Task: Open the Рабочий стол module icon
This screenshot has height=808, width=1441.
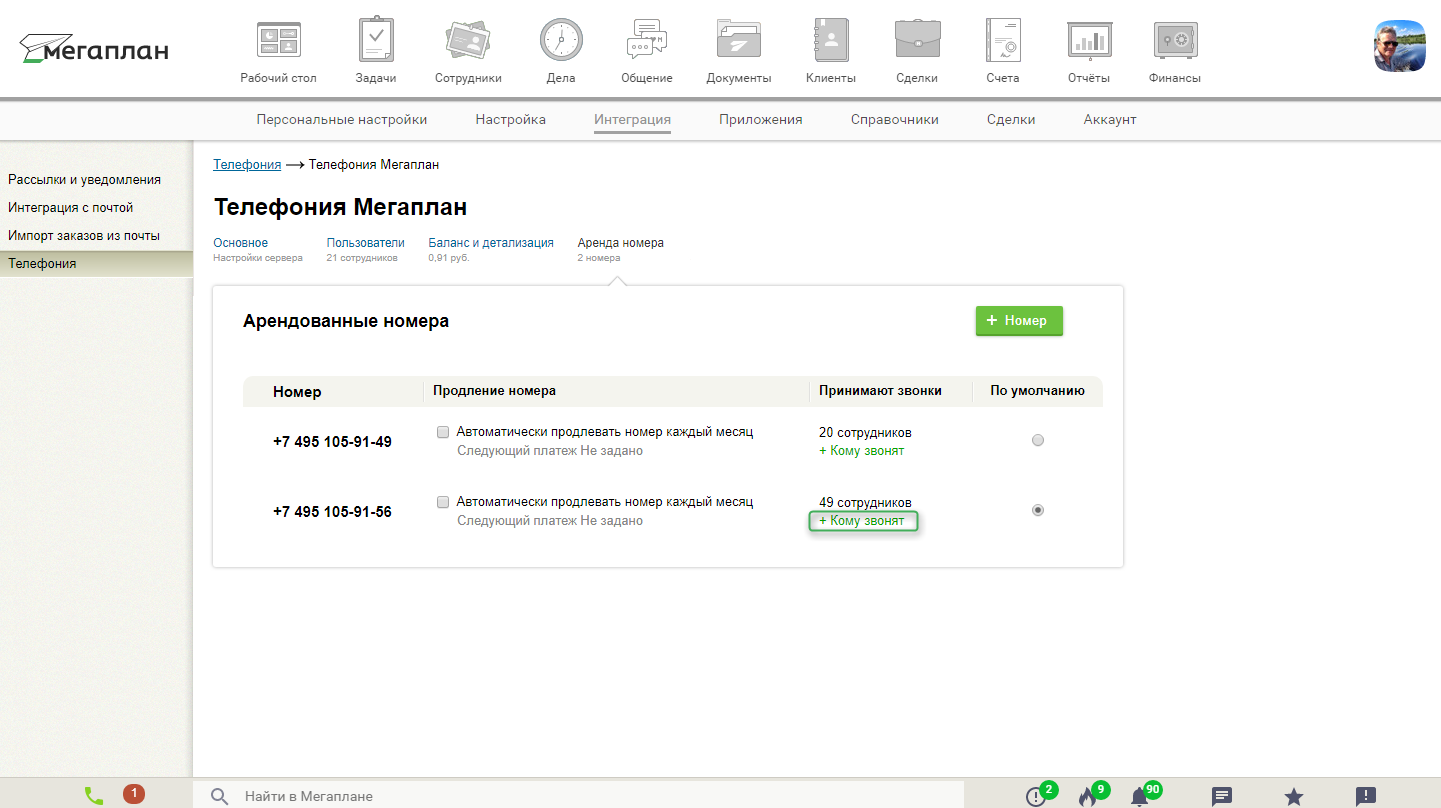Action: (x=278, y=40)
